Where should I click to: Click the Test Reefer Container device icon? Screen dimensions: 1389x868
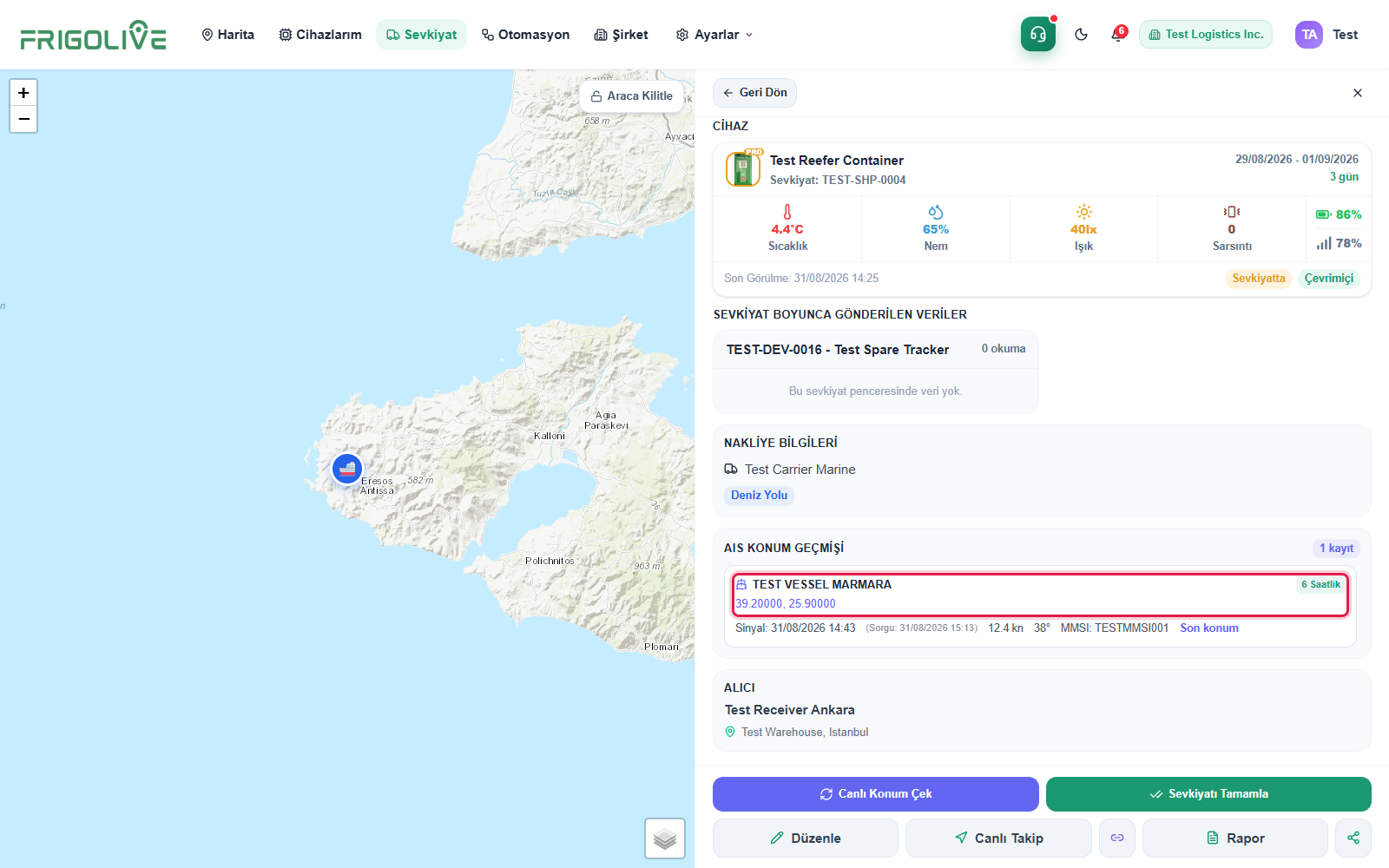pos(743,169)
